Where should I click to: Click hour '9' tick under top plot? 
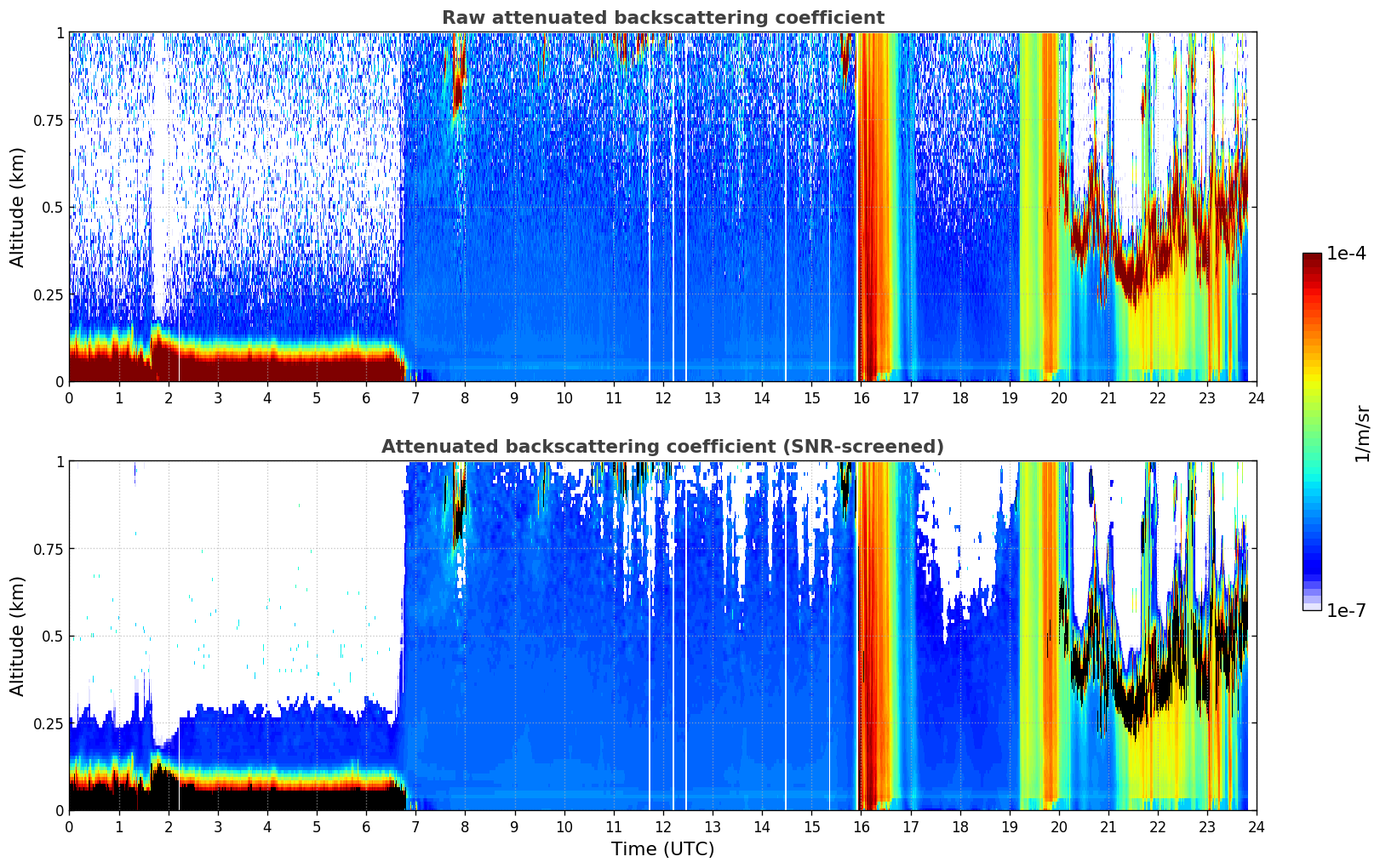514,398
